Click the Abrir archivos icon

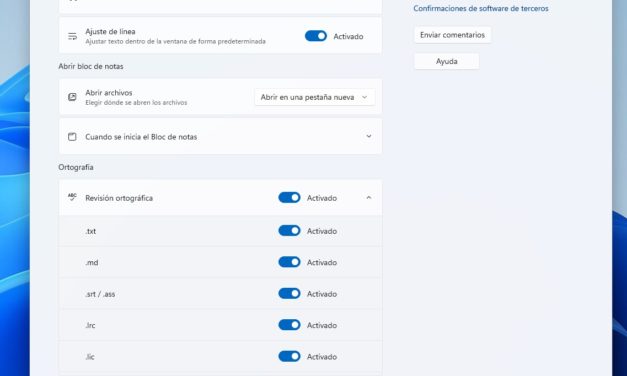[x=72, y=97]
